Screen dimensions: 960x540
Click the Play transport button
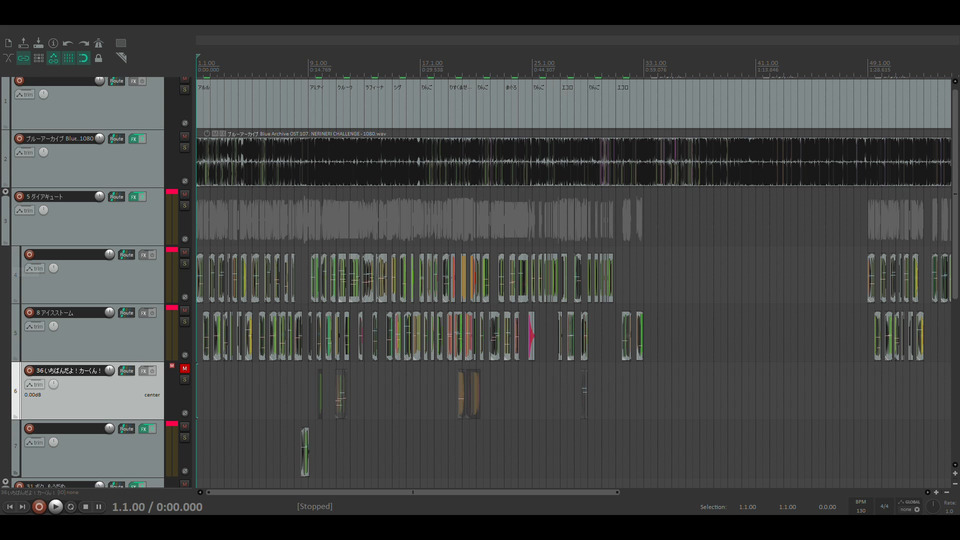[x=55, y=506]
